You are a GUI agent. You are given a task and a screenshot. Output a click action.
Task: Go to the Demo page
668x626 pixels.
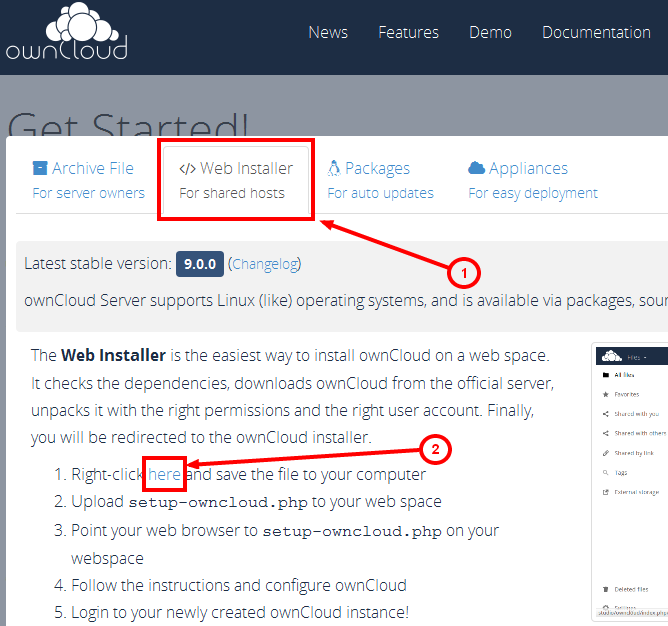point(490,32)
